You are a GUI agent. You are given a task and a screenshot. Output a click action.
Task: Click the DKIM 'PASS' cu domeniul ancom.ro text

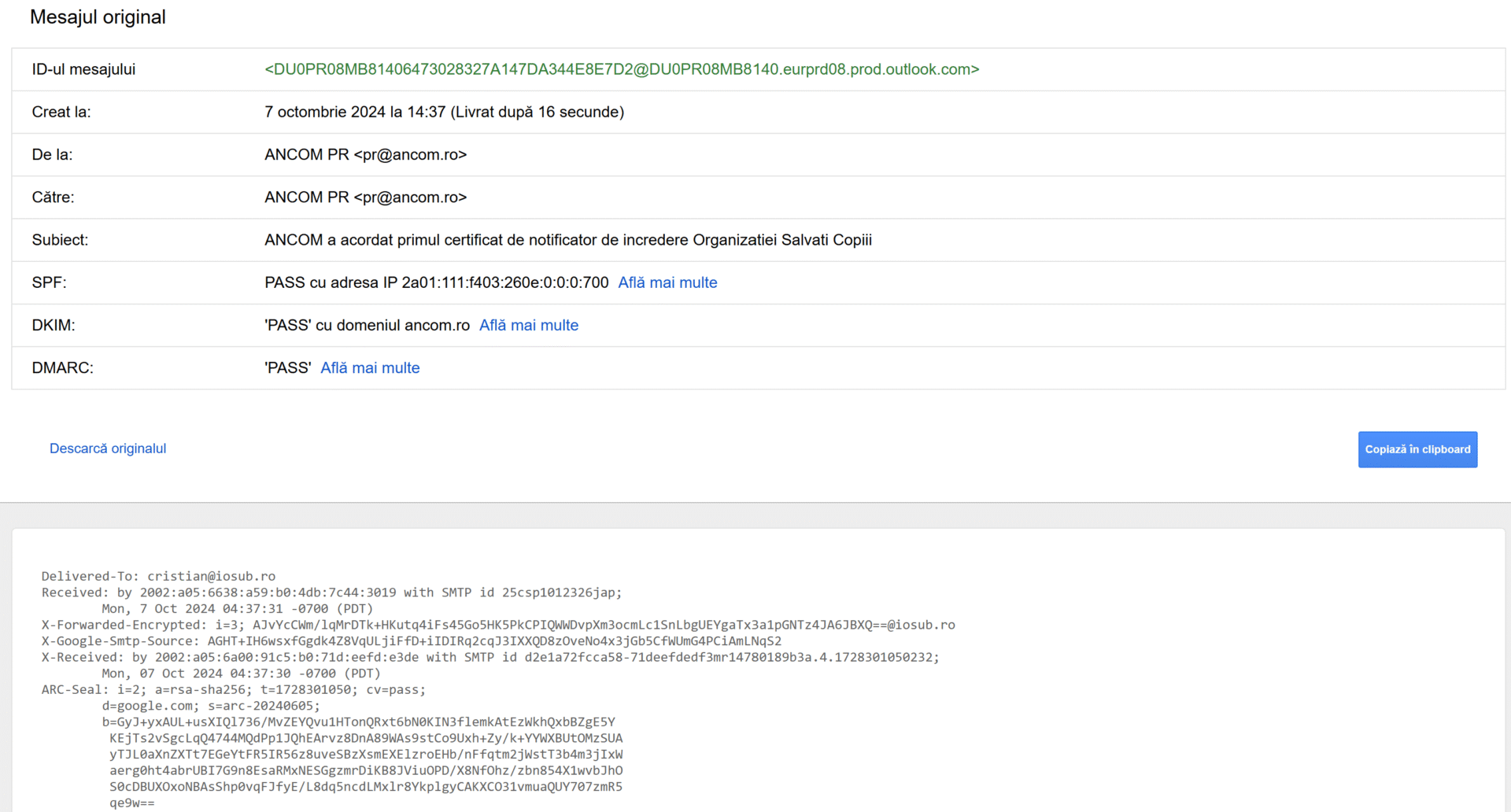tap(367, 325)
